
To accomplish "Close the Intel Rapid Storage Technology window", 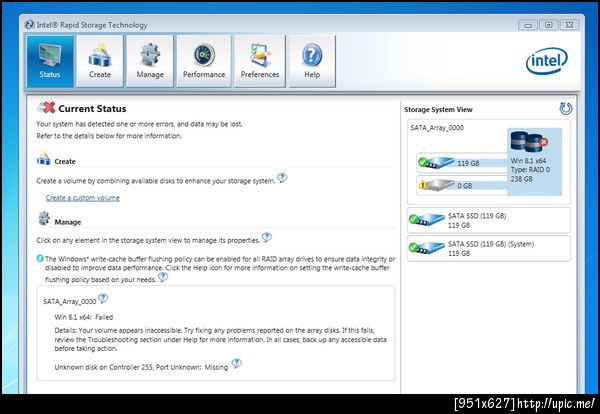I will point(569,25).
